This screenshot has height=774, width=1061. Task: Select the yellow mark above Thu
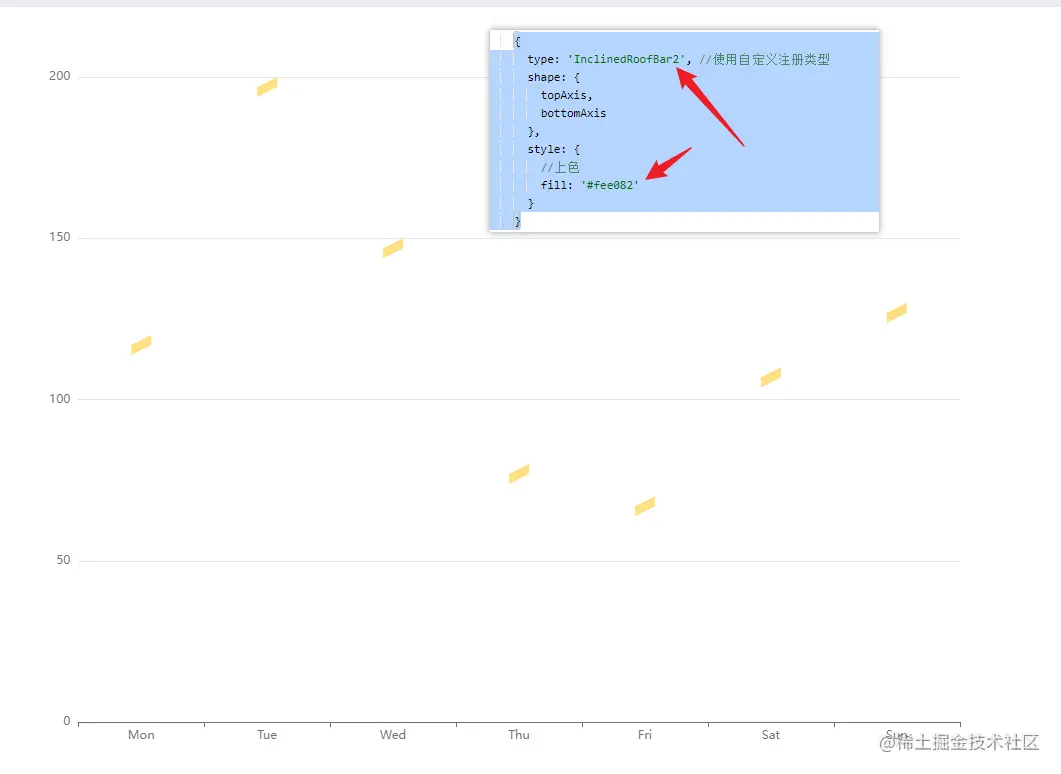[518, 474]
